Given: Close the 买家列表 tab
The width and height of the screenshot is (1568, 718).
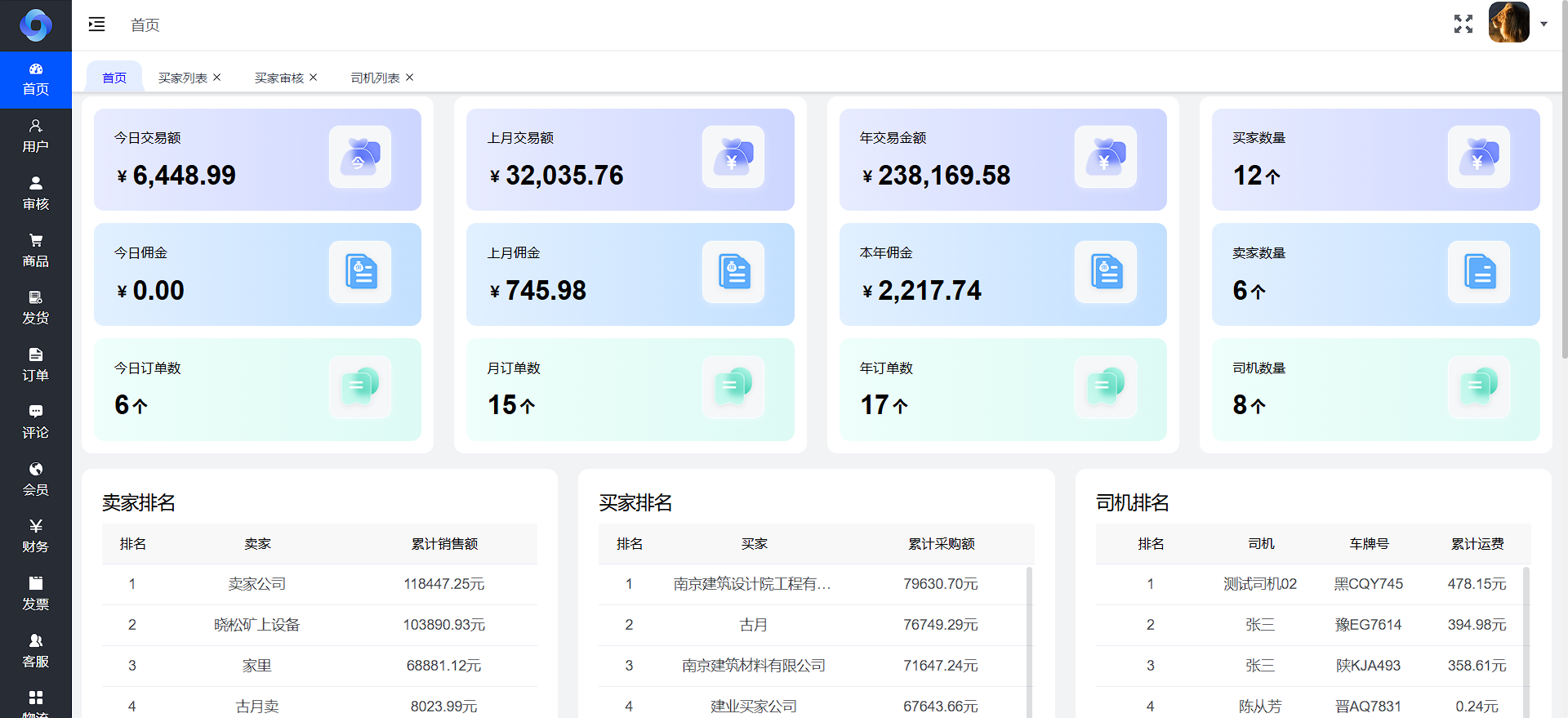Looking at the screenshot, I should [x=217, y=78].
